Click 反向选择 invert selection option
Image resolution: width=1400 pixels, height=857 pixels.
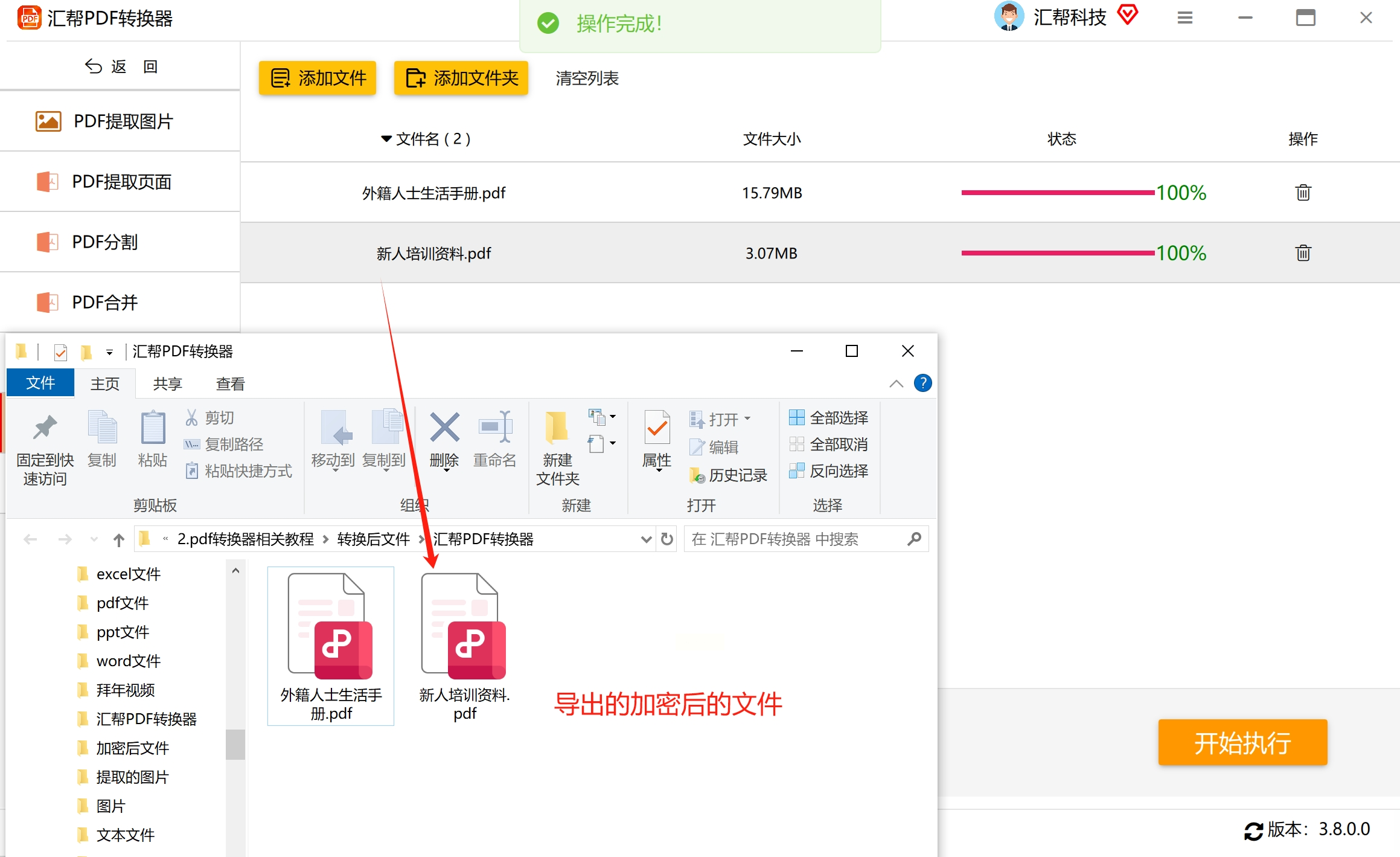828,471
